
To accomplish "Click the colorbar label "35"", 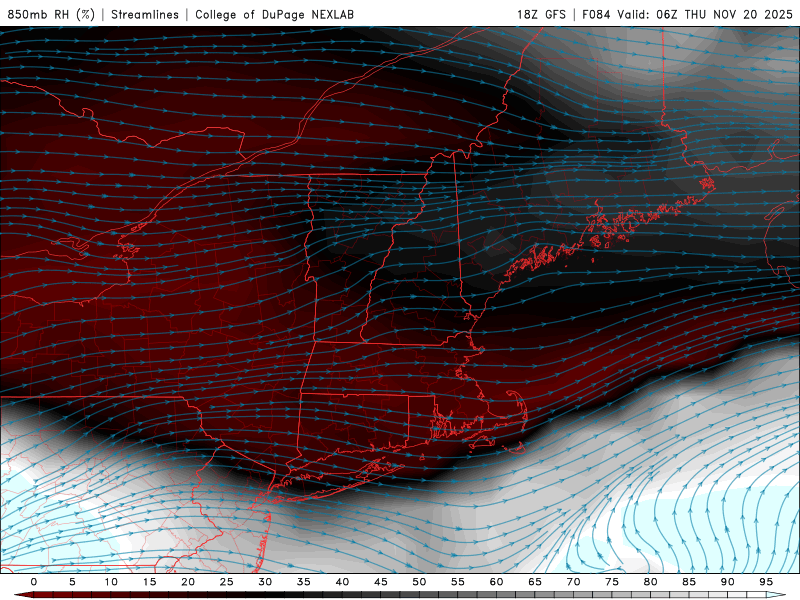I will coord(304,582).
